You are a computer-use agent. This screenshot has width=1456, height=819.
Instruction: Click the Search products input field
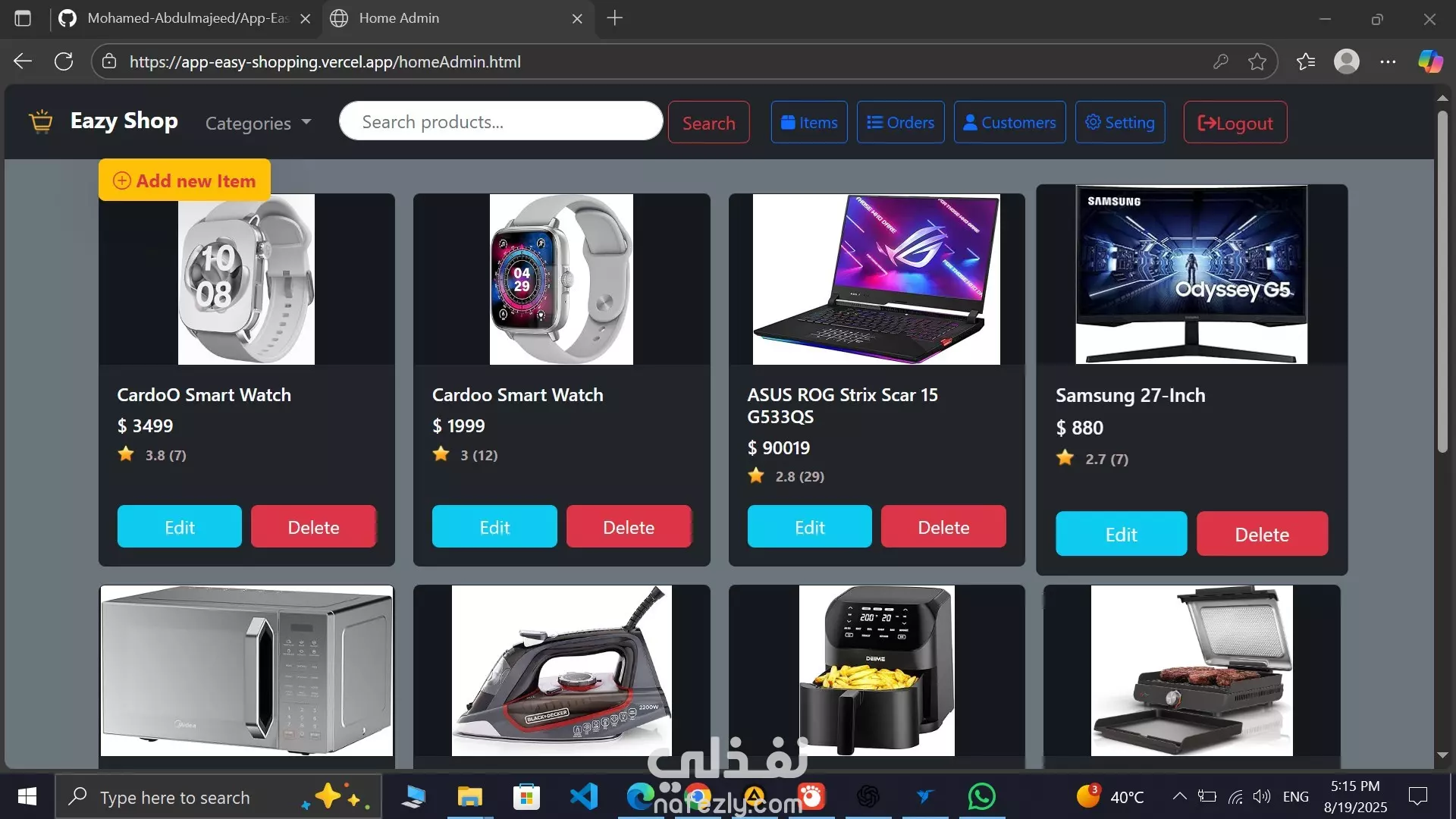(501, 121)
